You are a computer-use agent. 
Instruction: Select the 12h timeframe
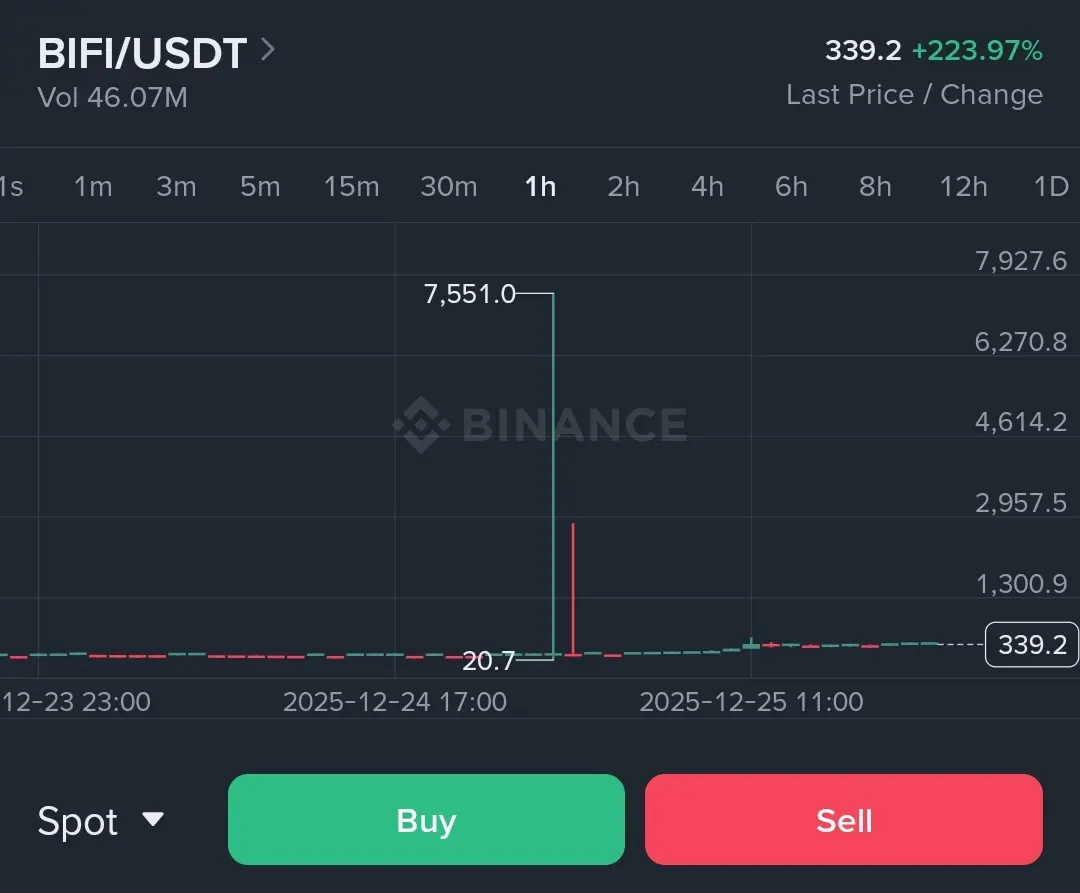click(x=963, y=186)
